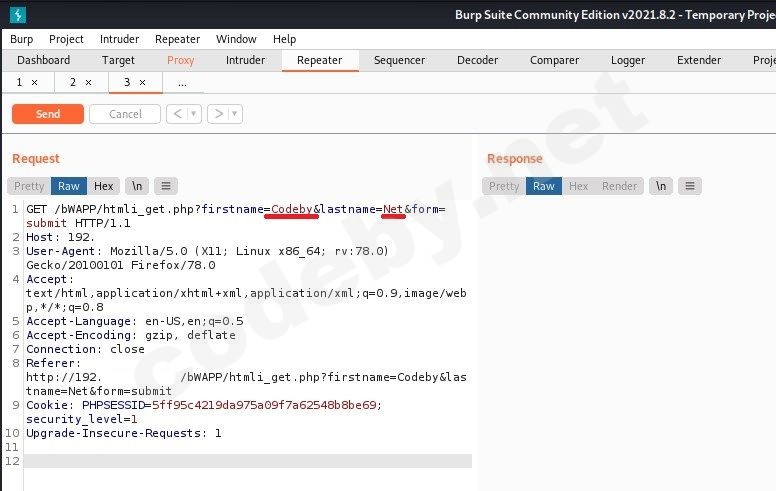
Task: Switch to the Extender tab
Action: click(x=699, y=60)
